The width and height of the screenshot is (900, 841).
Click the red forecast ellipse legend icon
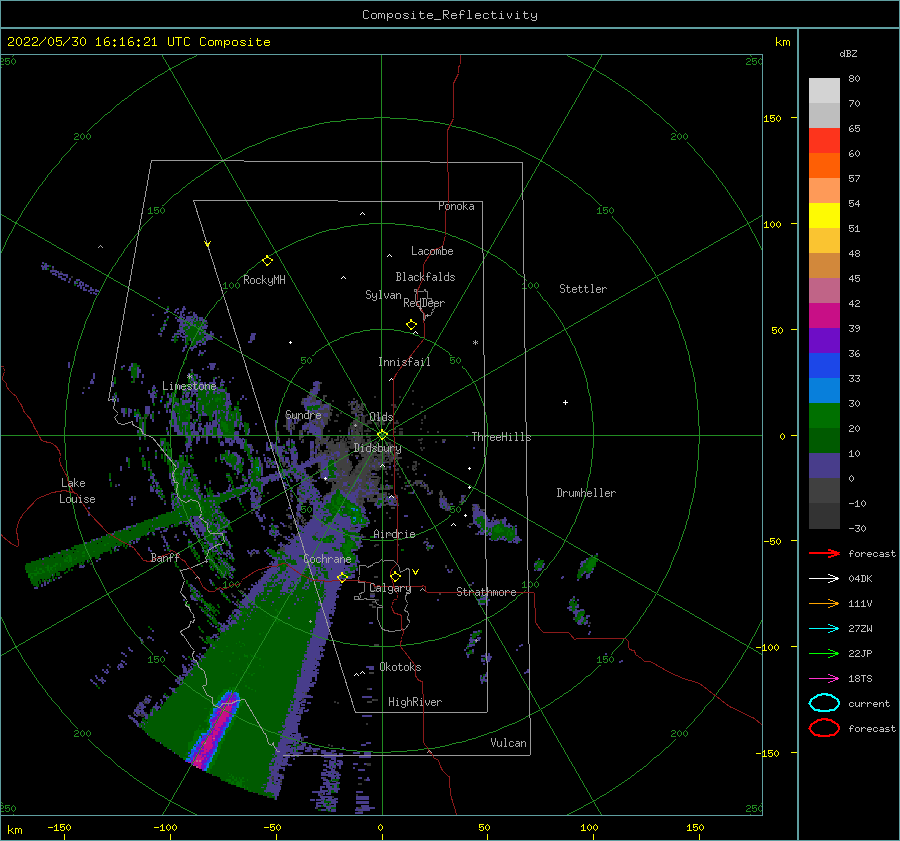[x=824, y=728]
